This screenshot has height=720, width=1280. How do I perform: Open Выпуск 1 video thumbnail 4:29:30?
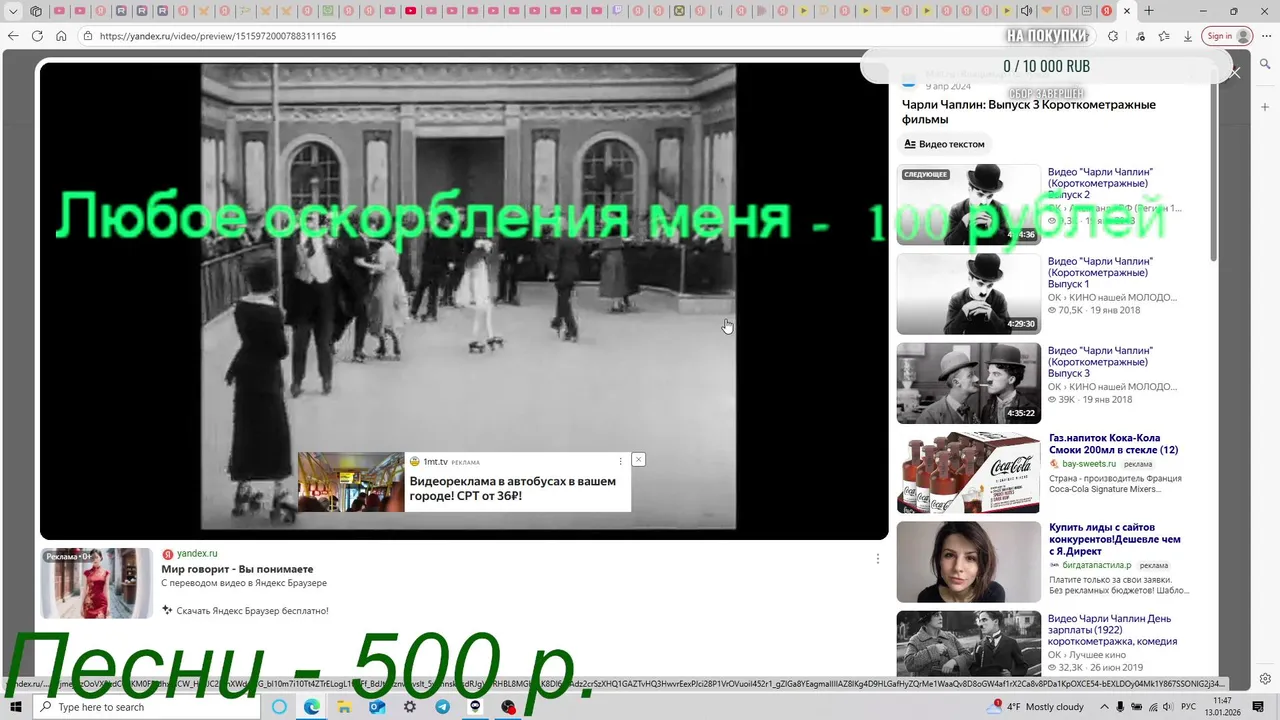(x=968, y=293)
